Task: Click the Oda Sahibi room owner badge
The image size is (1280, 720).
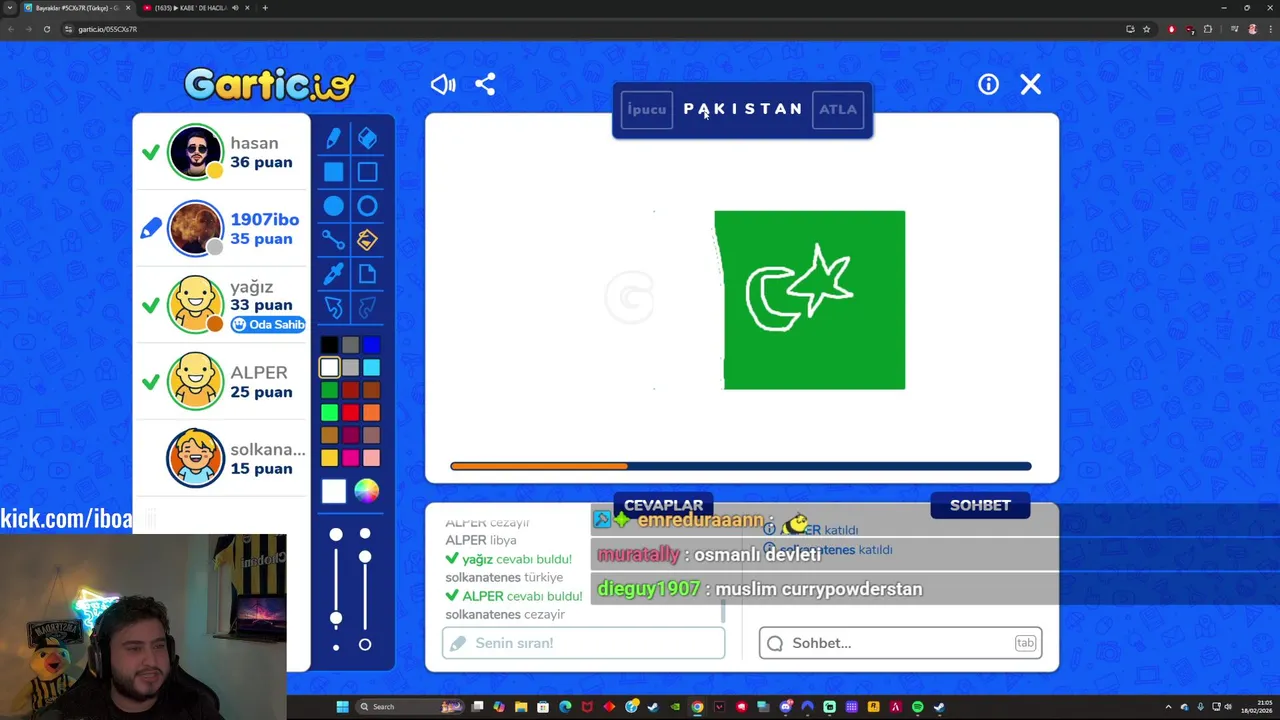Action: point(268,325)
